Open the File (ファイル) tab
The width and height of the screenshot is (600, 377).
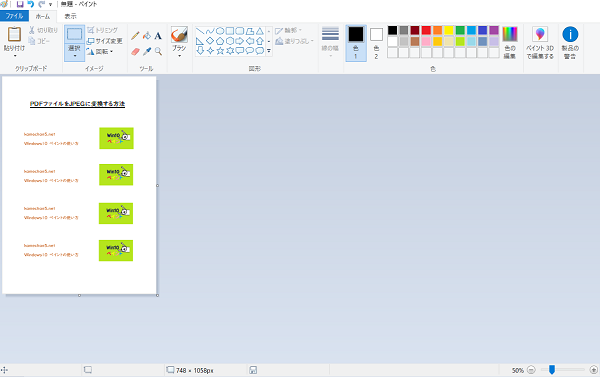click(14, 16)
